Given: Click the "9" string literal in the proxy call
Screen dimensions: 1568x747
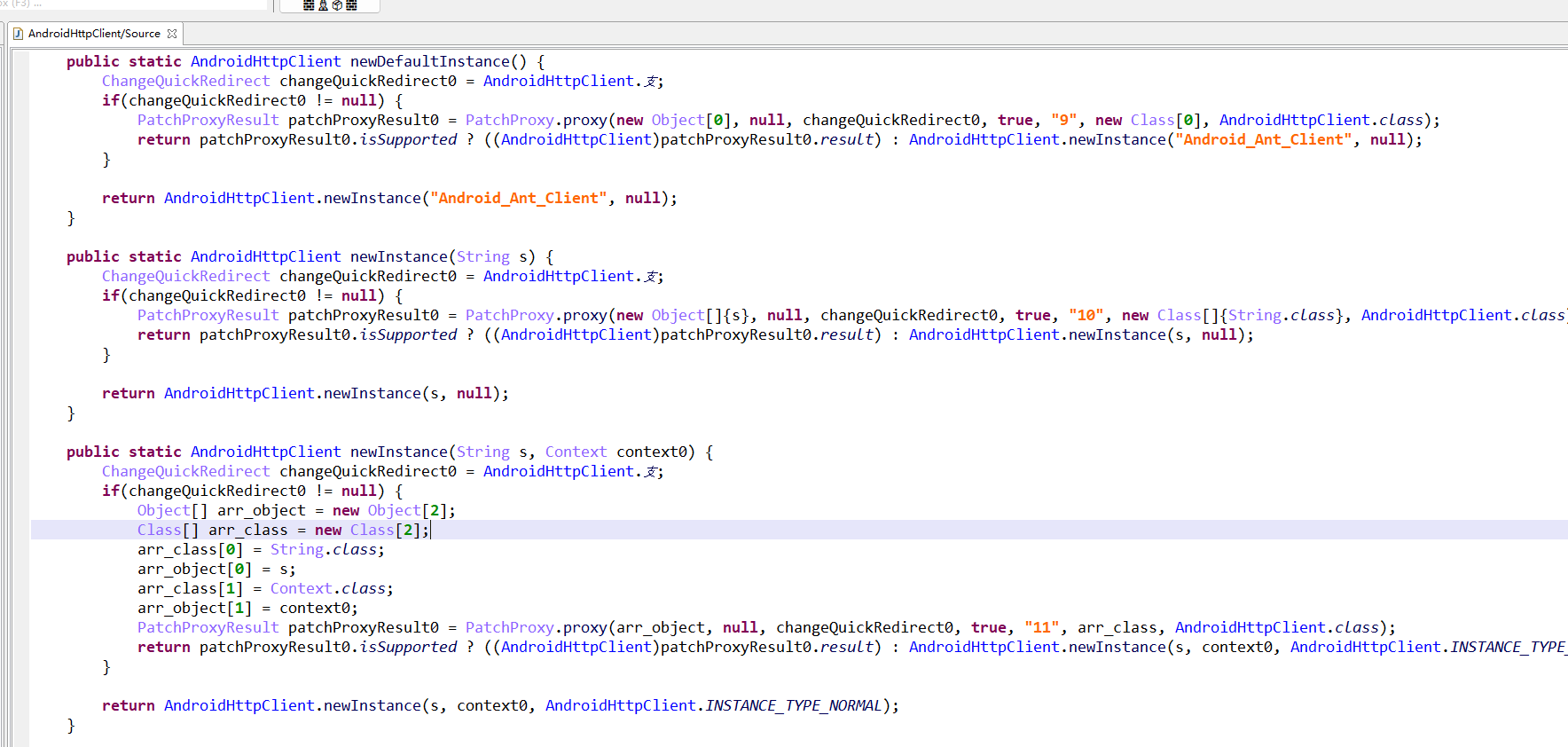Looking at the screenshot, I should coord(1063,120).
